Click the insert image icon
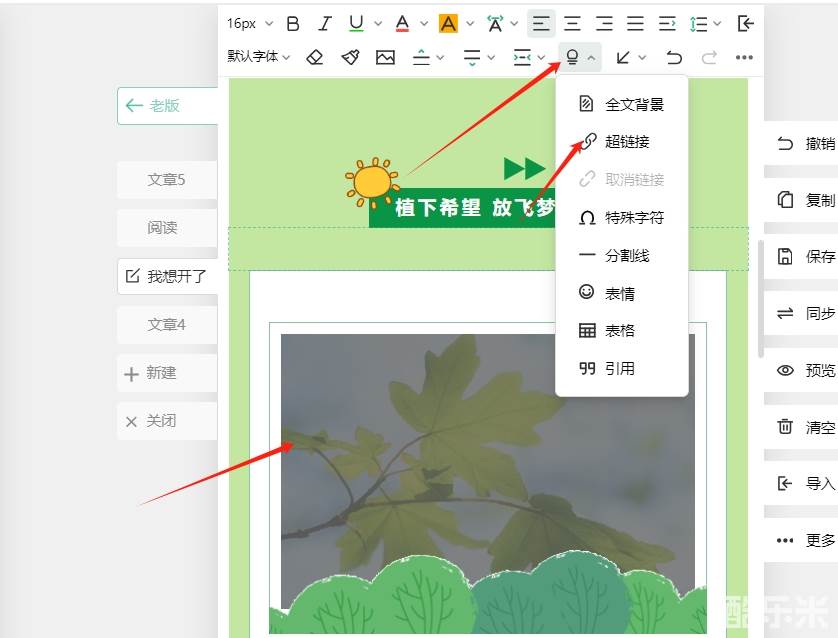The image size is (838, 638). pos(385,57)
